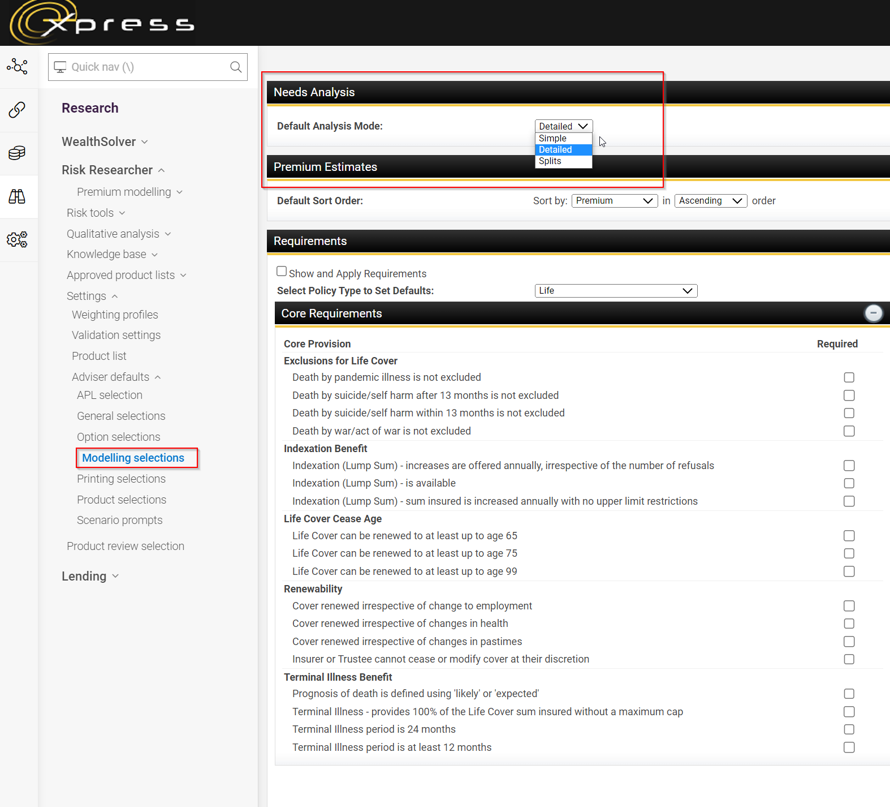Select Splits from the analysis mode list
Screen dimensions: 890x807
(551, 161)
